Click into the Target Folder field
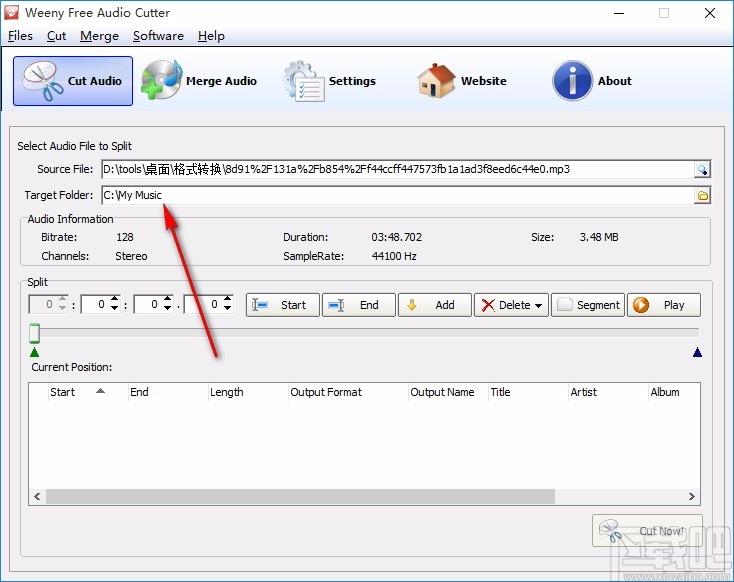The image size is (734, 582). 397,195
